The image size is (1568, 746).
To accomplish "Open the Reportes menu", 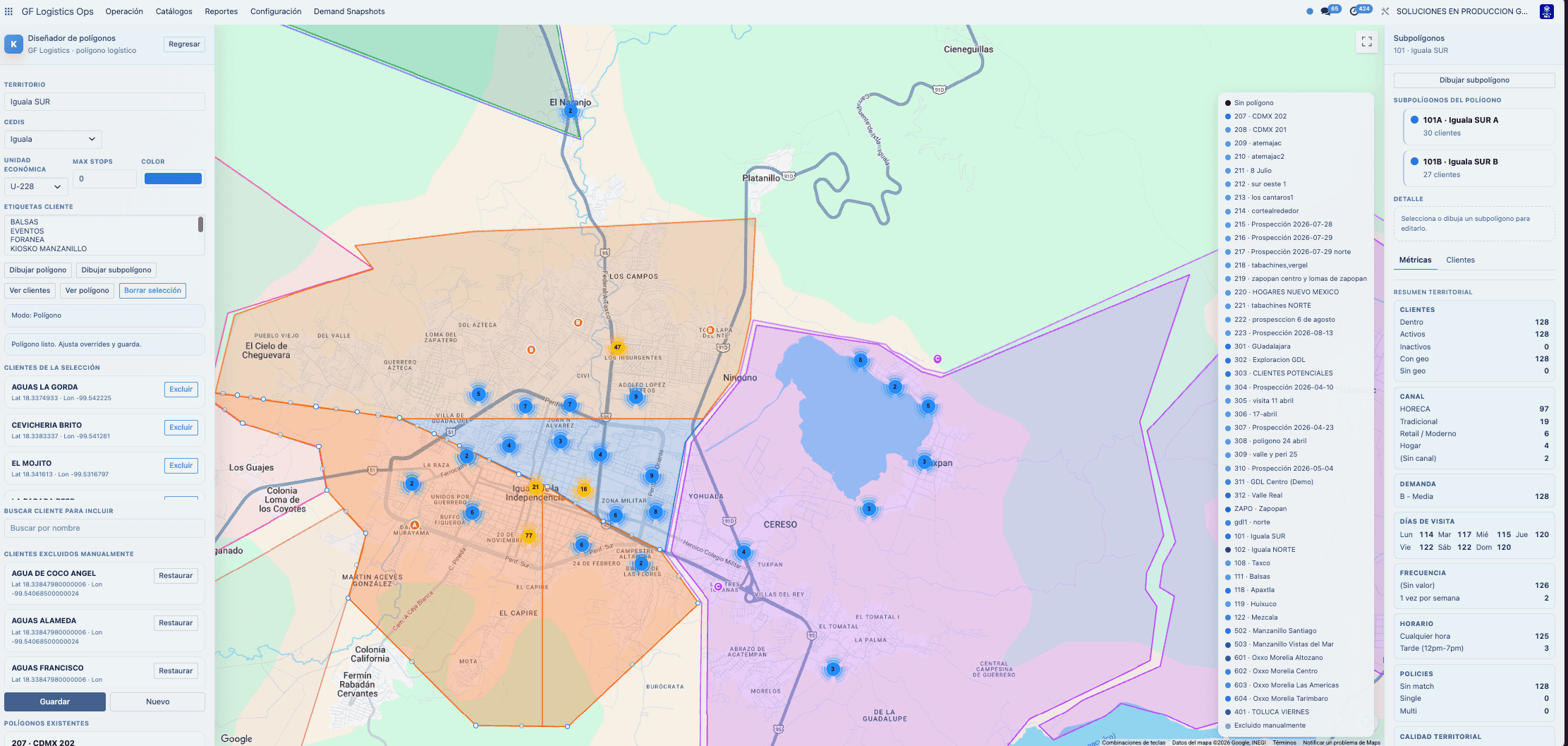I will click(x=221, y=11).
